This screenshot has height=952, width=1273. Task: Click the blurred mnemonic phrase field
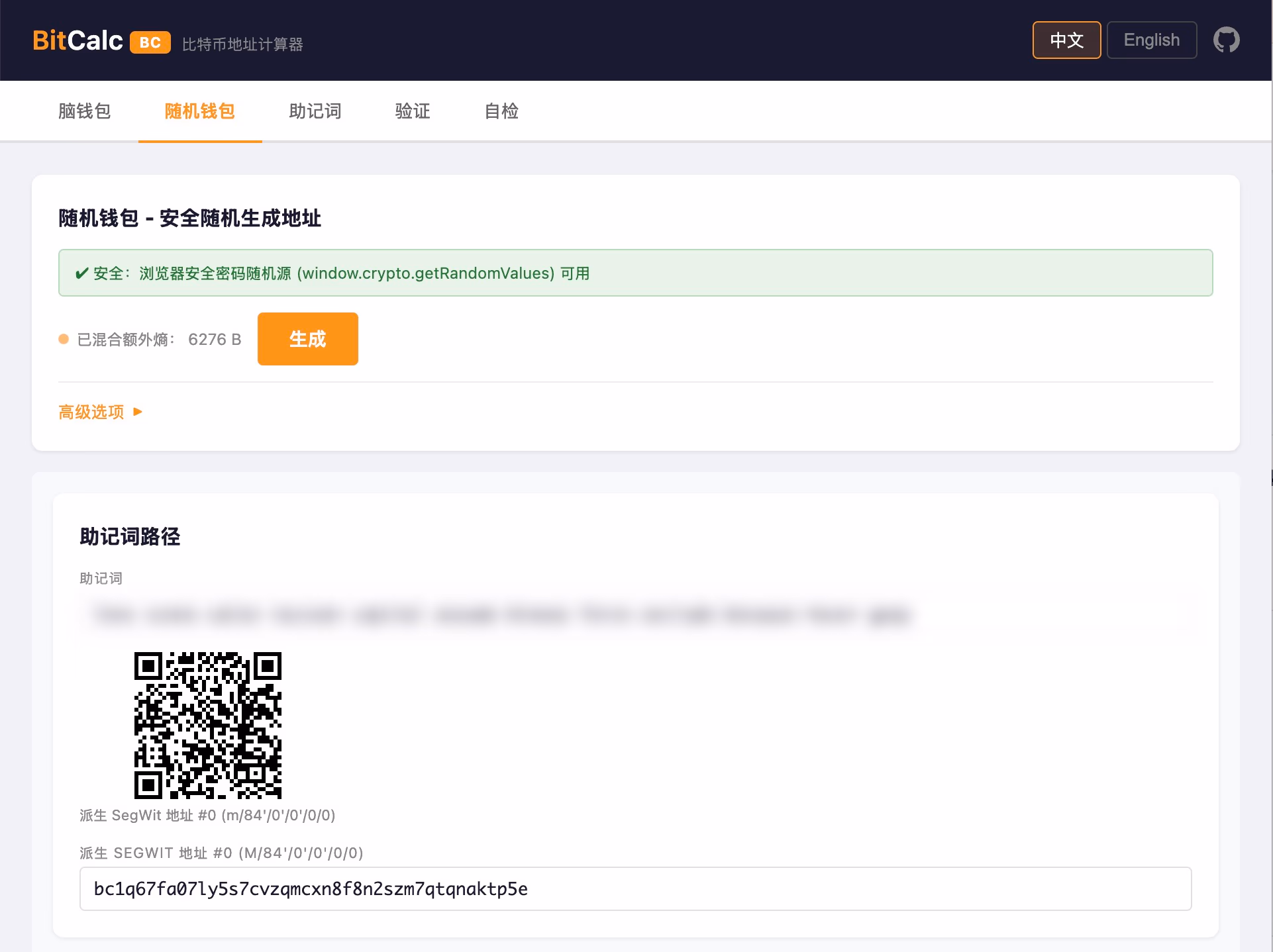click(x=636, y=615)
